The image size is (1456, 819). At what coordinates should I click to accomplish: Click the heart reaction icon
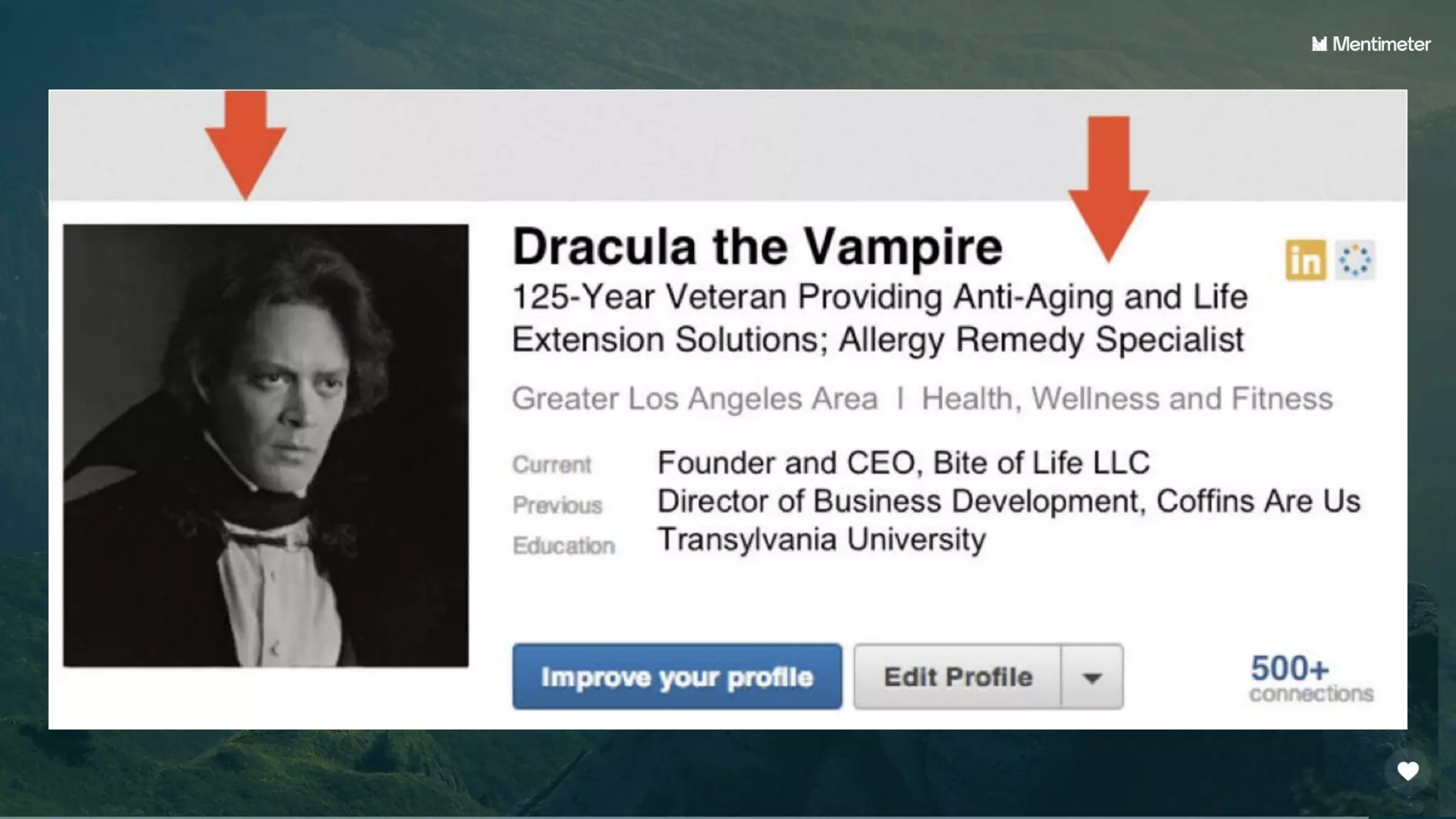pos(1408,771)
